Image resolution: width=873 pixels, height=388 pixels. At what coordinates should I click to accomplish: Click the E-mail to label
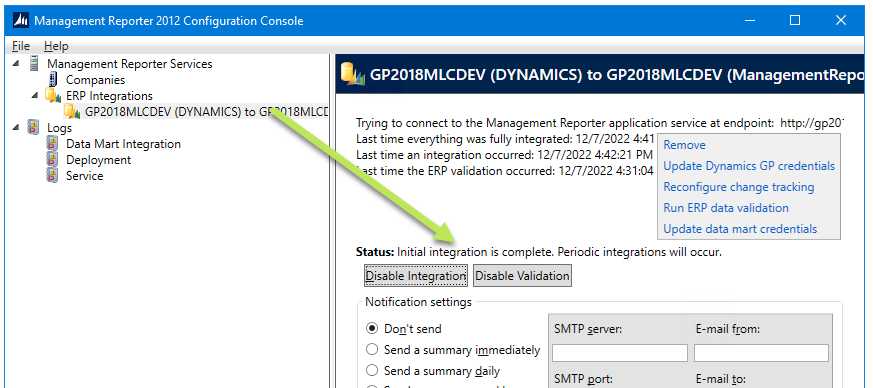point(720,379)
